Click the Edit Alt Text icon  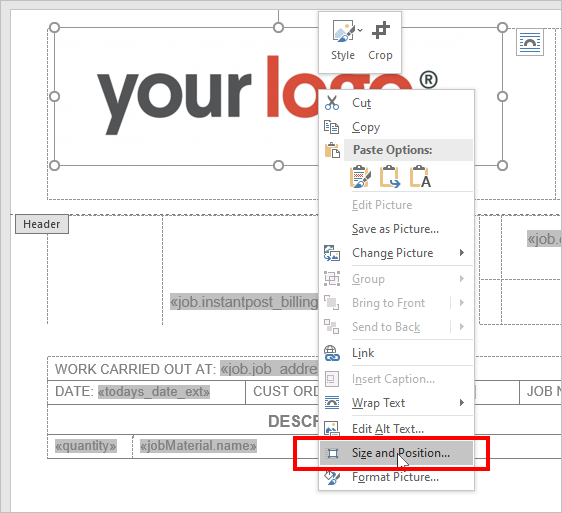[x=332, y=428]
